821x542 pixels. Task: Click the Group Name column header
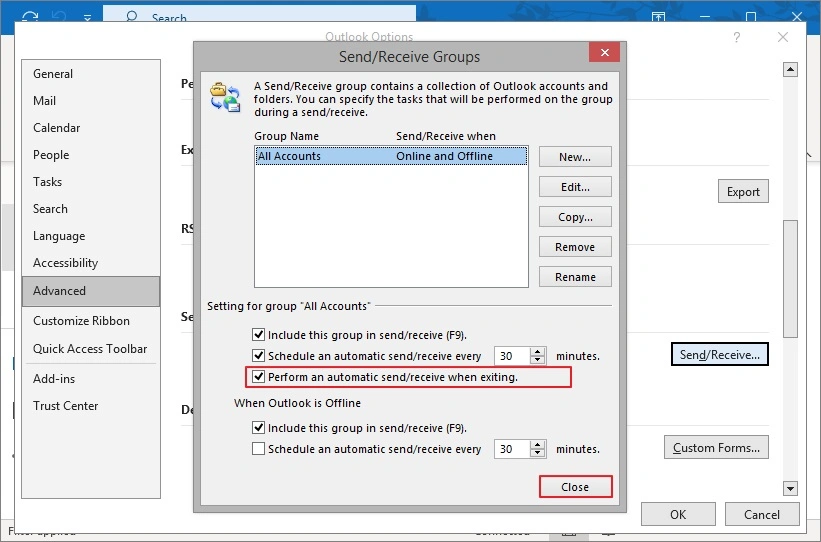(286, 136)
